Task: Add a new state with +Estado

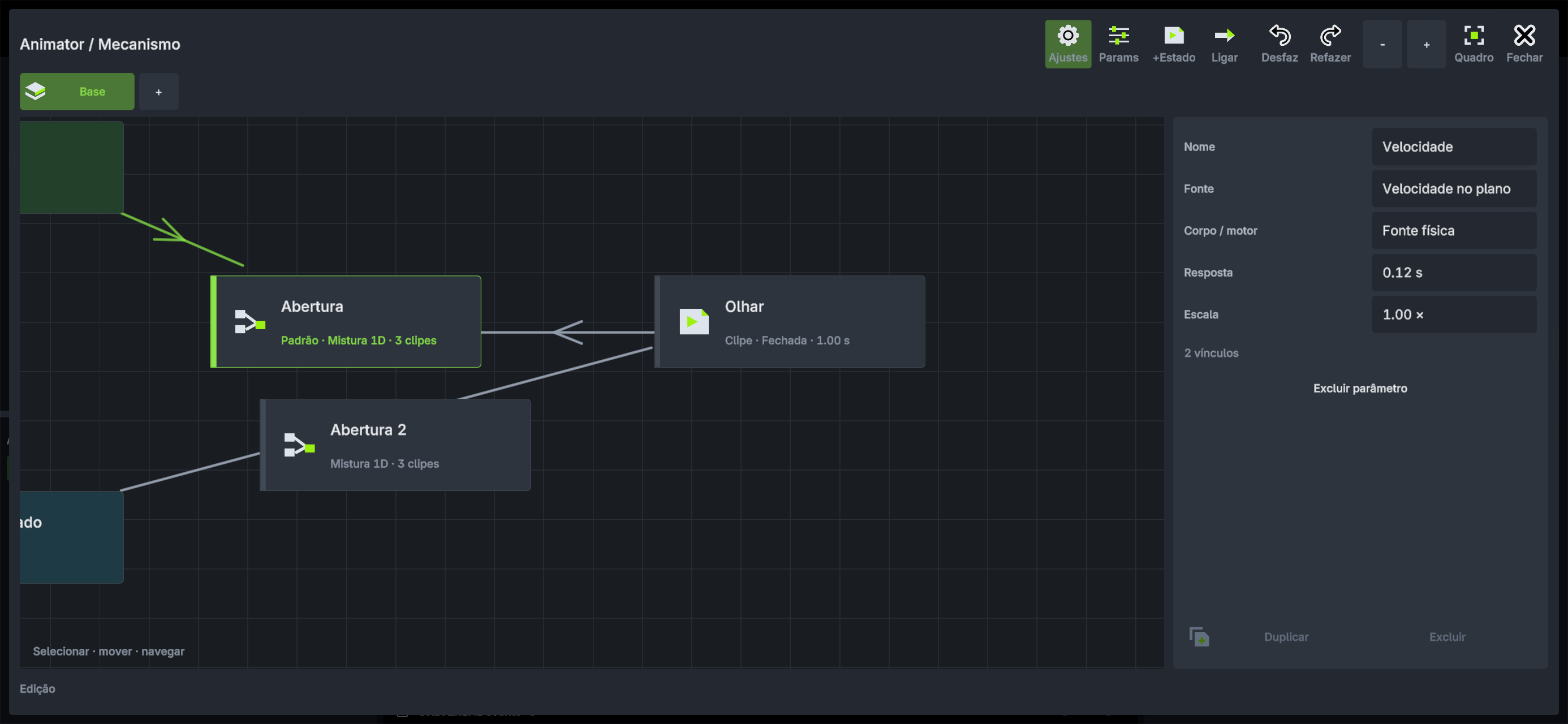Action: tap(1174, 44)
